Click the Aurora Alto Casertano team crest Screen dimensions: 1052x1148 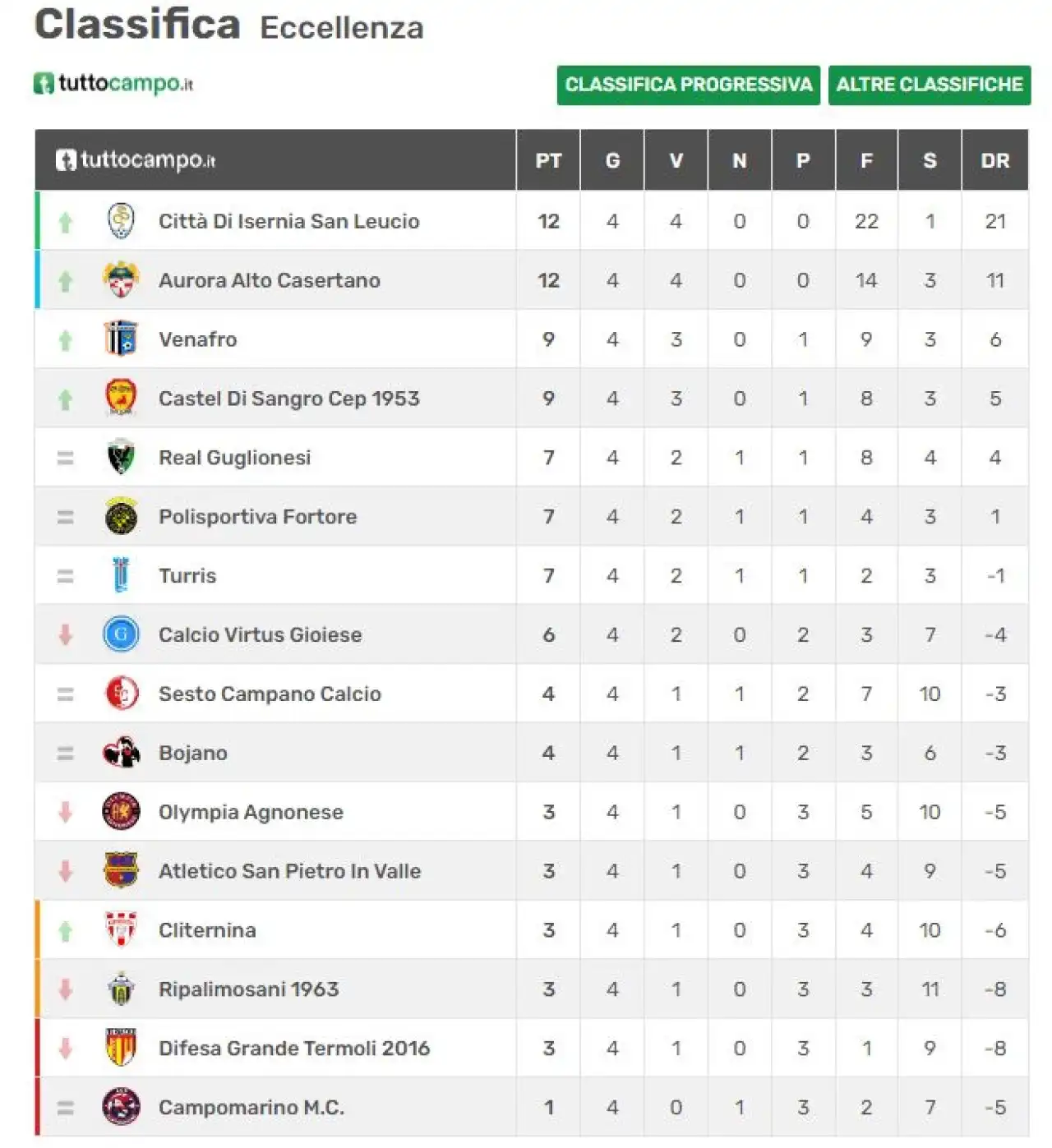tap(121, 280)
